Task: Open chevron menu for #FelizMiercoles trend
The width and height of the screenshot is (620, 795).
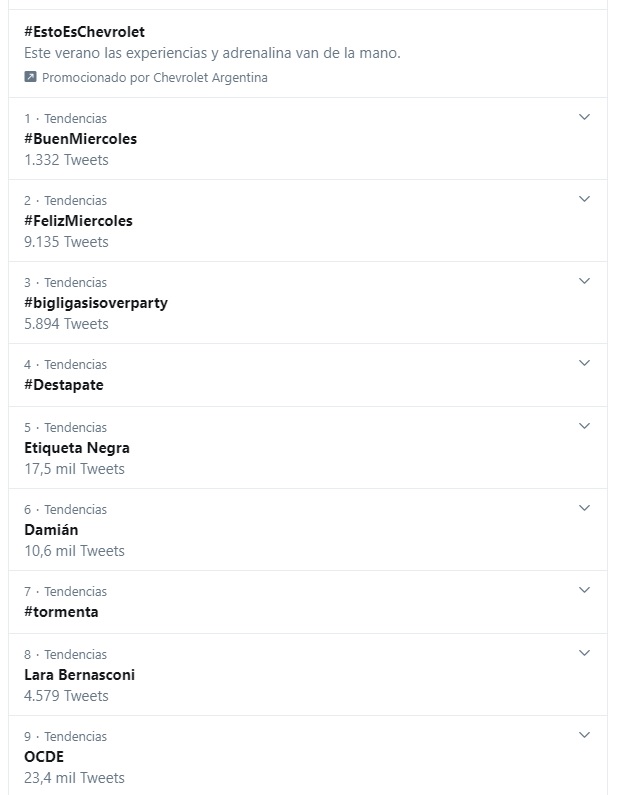Action: 585,200
